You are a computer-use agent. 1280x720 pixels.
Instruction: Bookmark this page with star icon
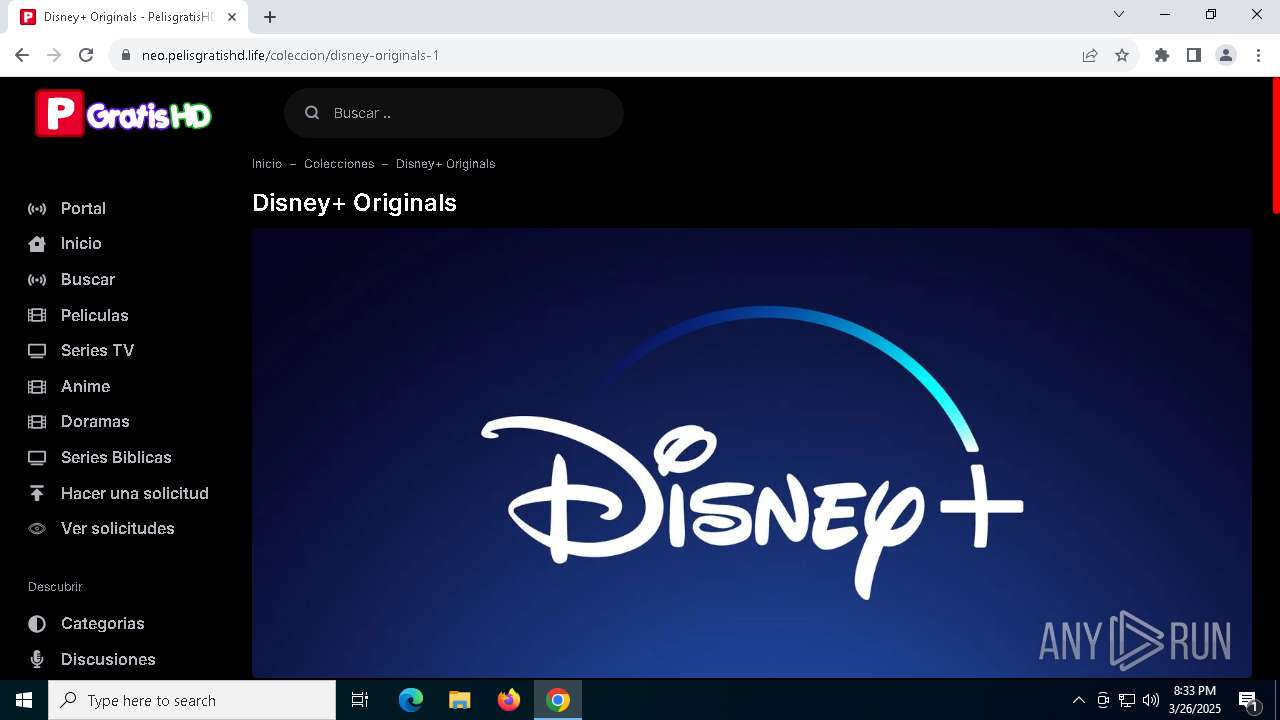click(x=1122, y=55)
